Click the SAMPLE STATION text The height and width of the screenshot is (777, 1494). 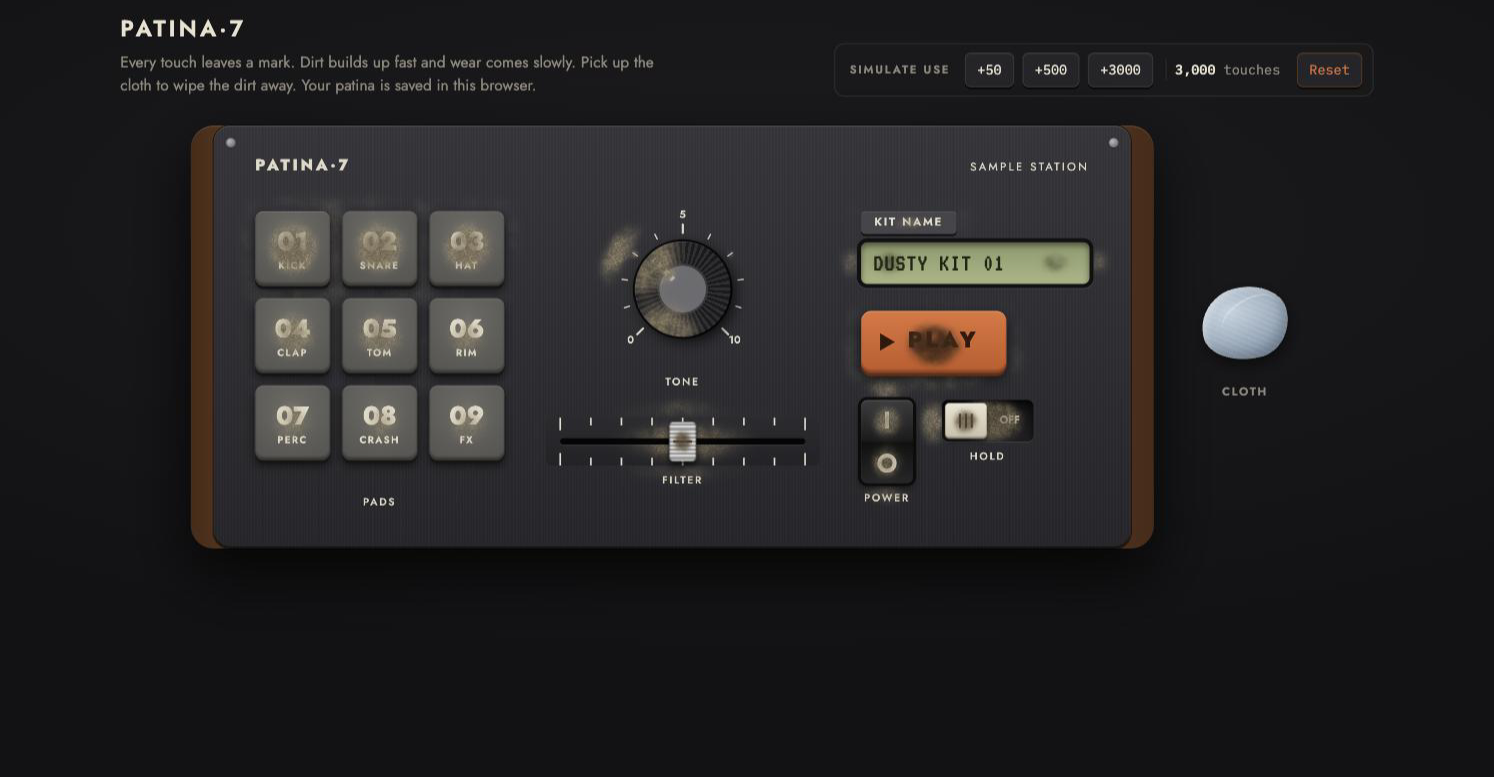(1029, 167)
